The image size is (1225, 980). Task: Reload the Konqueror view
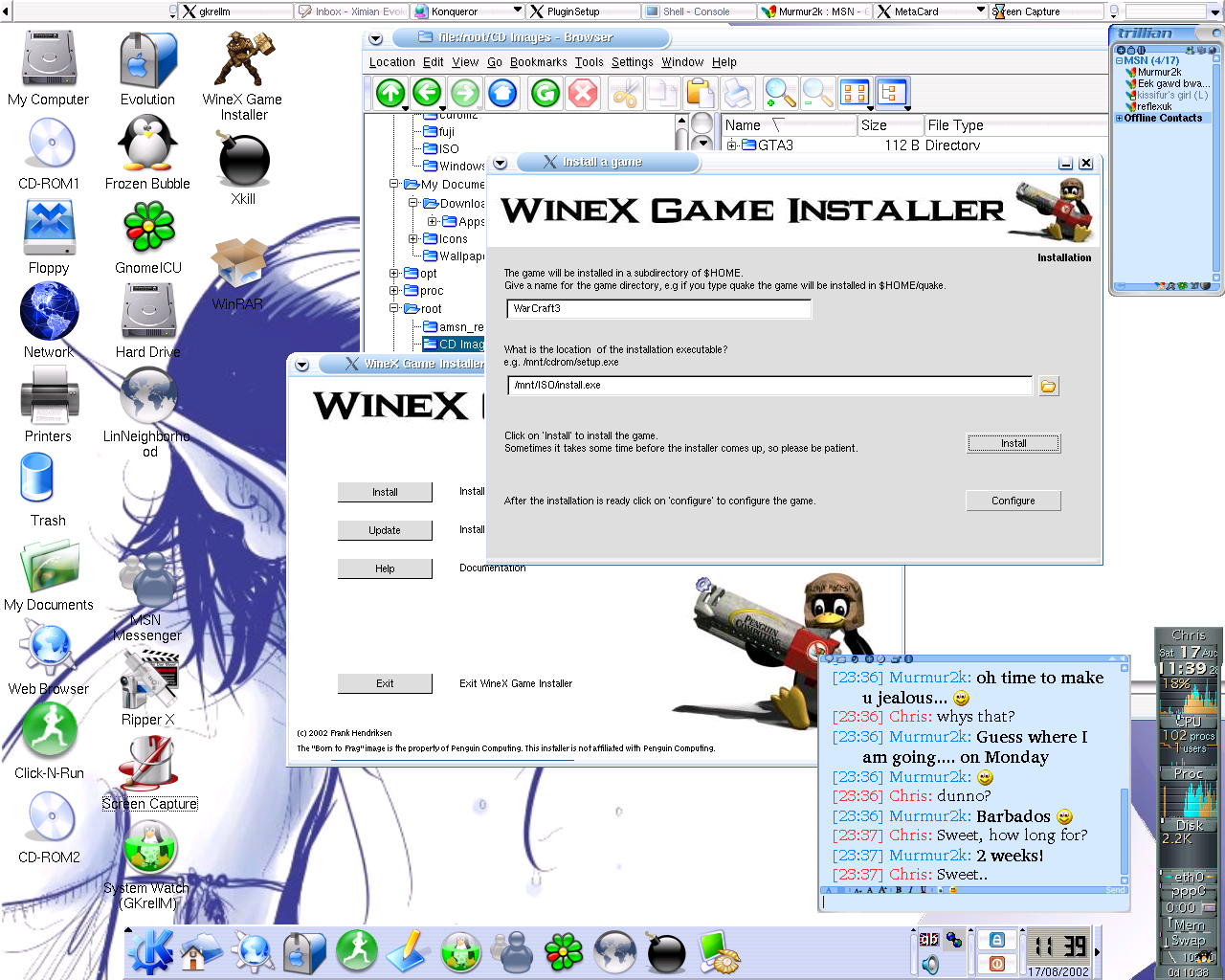(x=546, y=93)
